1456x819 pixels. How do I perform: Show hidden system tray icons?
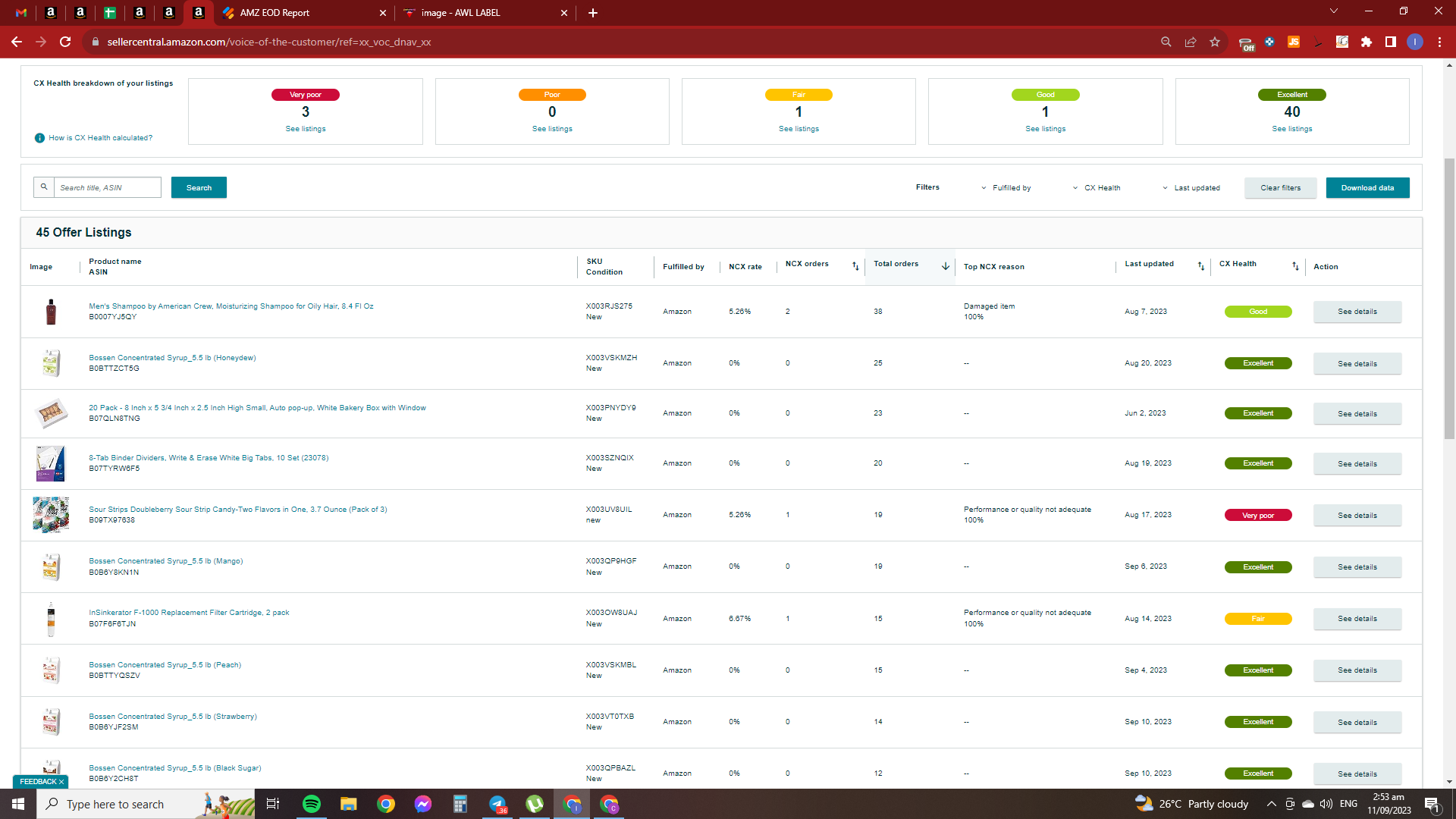pyautogui.click(x=1271, y=804)
